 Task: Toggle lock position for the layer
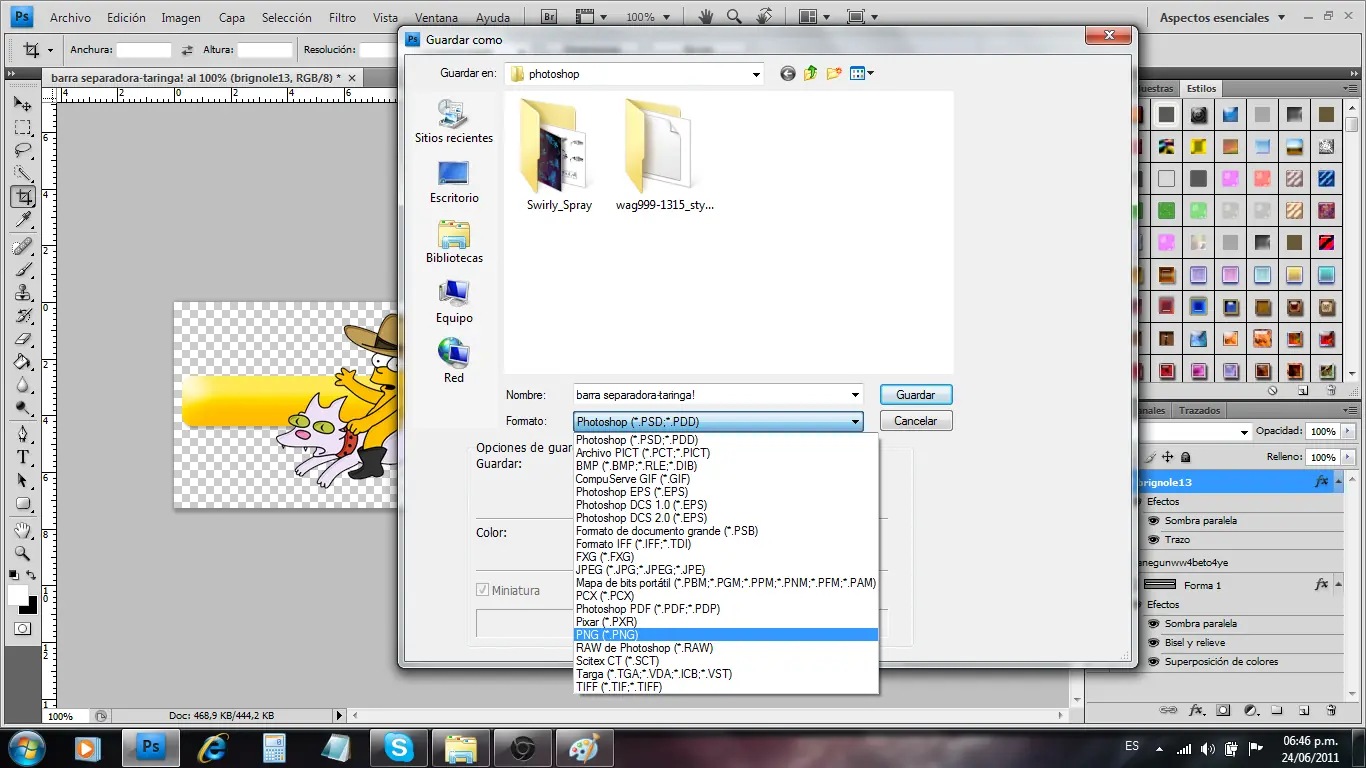click(1167, 457)
